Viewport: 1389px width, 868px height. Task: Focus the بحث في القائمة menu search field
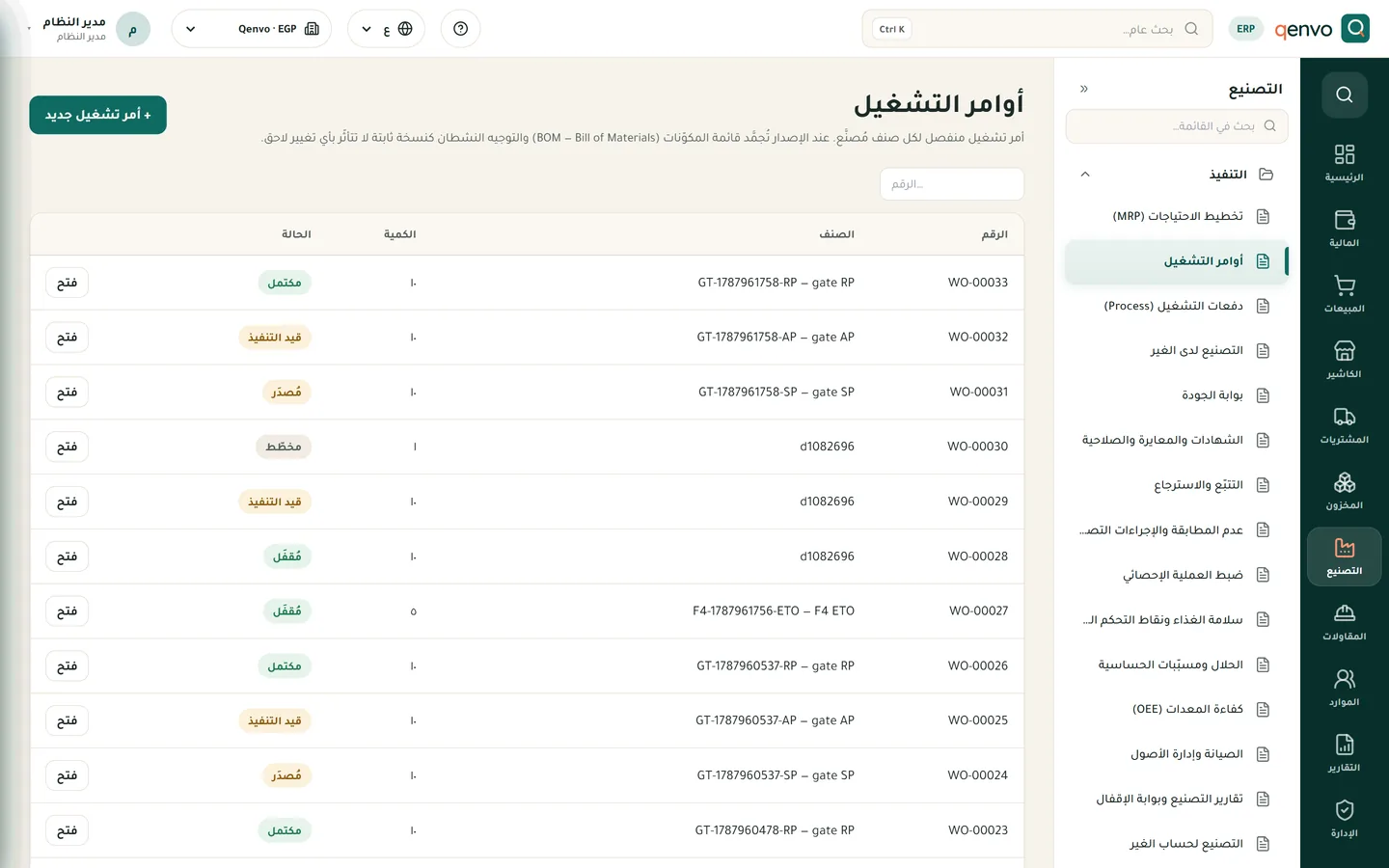[x=1177, y=126]
